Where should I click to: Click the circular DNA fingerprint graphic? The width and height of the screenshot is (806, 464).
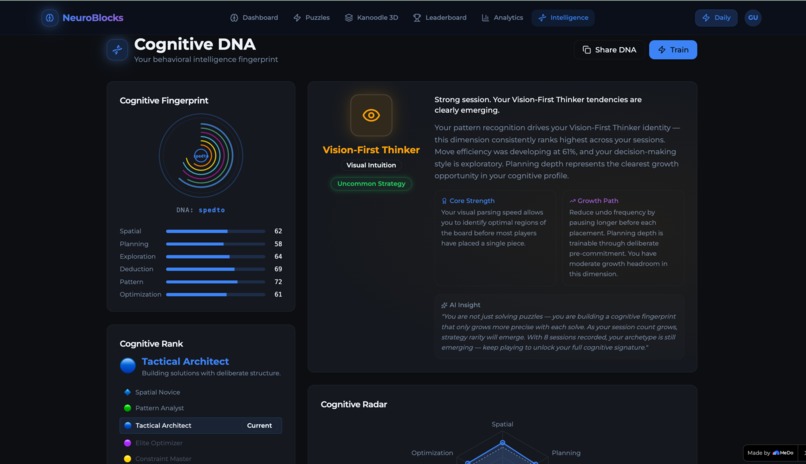pos(201,155)
